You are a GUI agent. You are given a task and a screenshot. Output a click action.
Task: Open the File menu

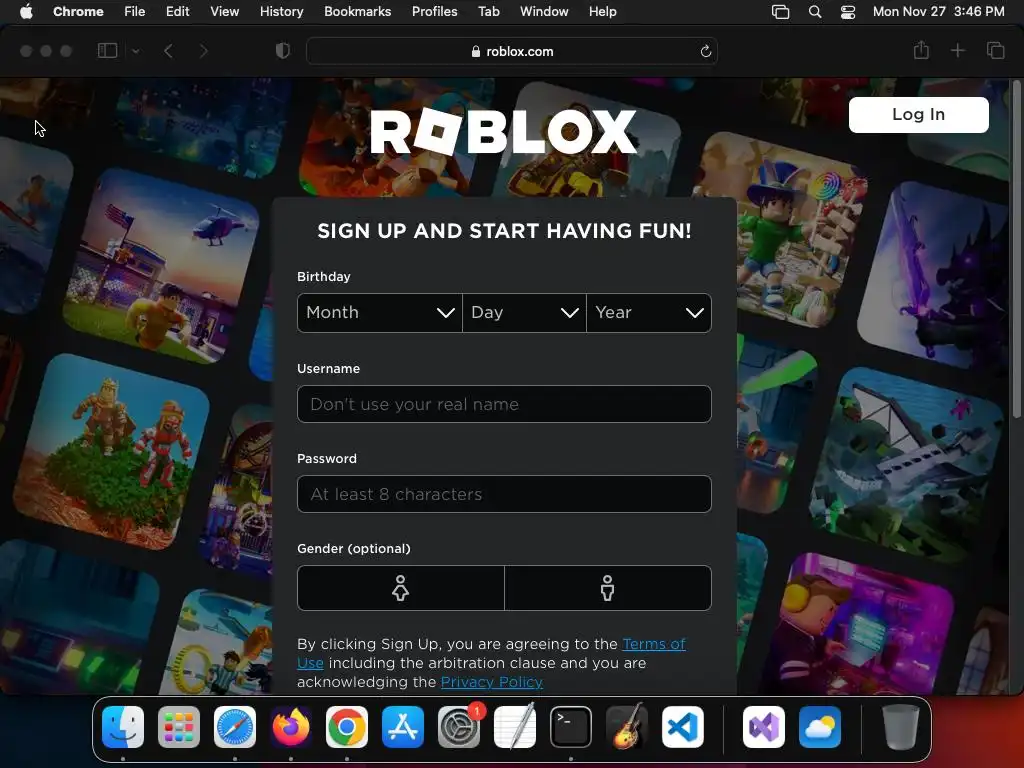coord(135,11)
